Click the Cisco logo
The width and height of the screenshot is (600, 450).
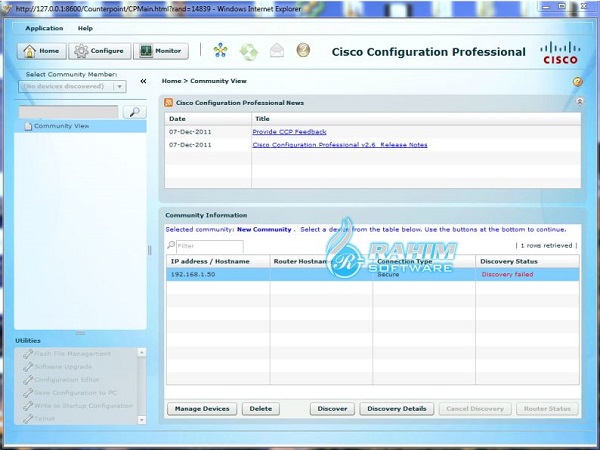(560, 53)
